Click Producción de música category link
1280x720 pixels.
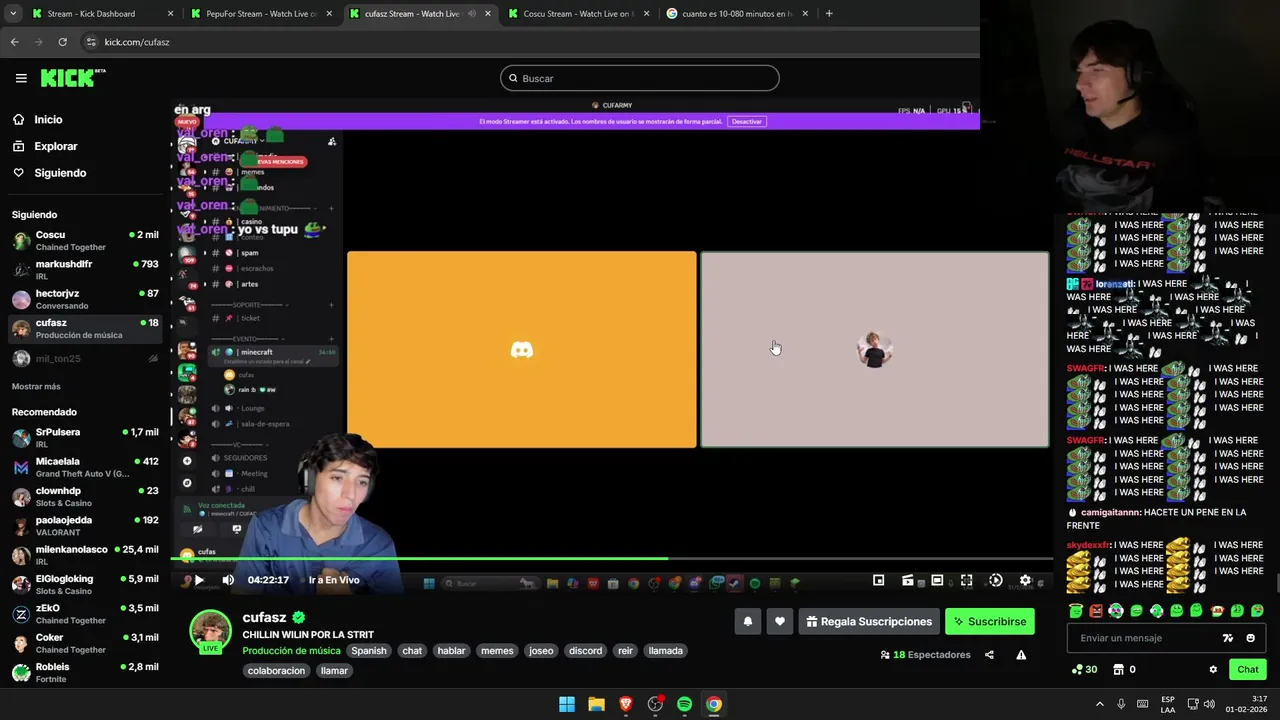click(x=291, y=651)
